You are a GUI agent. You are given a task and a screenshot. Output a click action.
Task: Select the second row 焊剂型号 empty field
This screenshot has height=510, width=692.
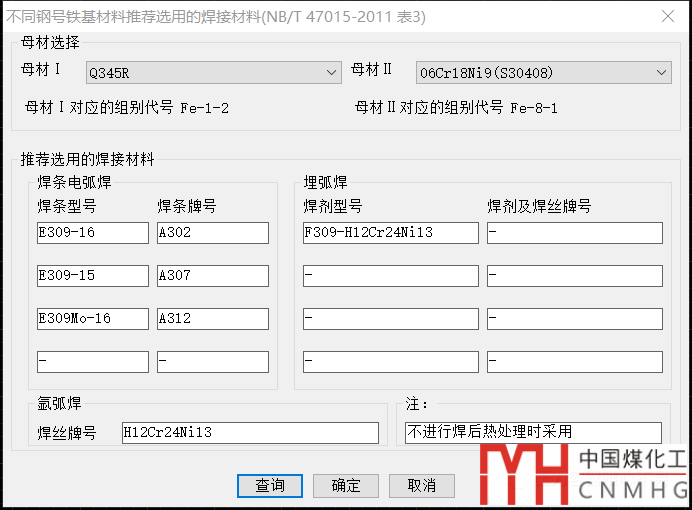tap(390, 276)
